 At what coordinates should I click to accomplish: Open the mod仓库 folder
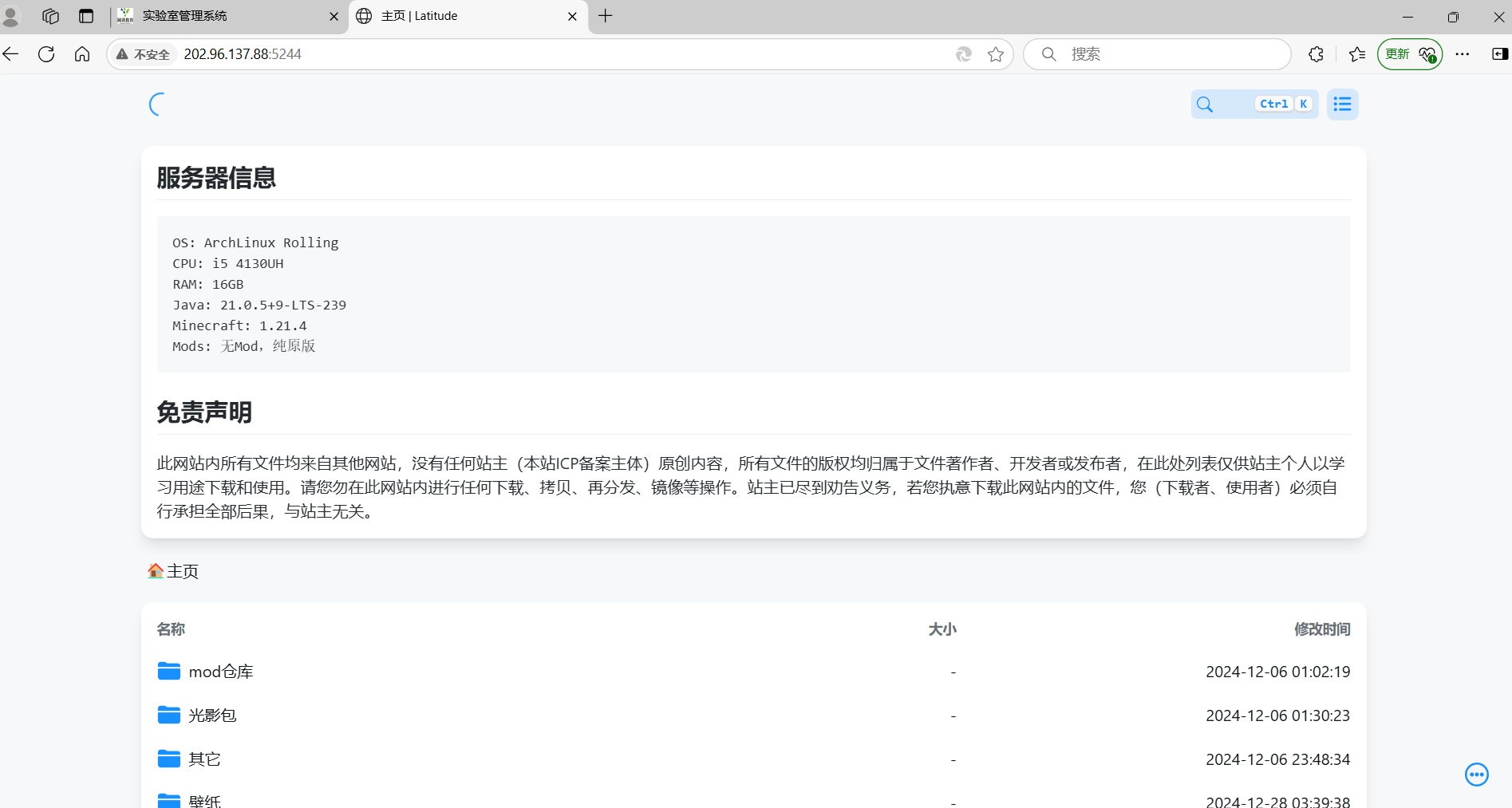pyautogui.click(x=220, y=671)
